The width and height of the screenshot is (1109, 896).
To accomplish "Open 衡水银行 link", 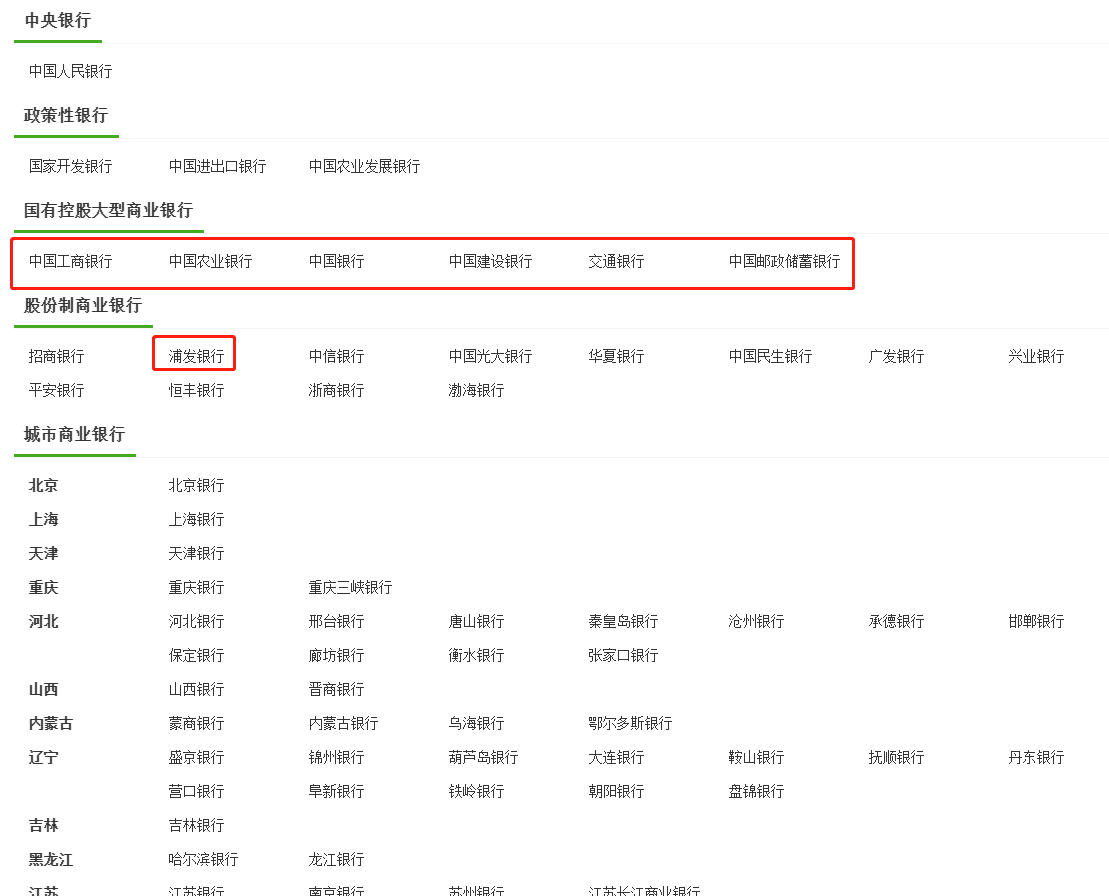I will tap(476, 656).
